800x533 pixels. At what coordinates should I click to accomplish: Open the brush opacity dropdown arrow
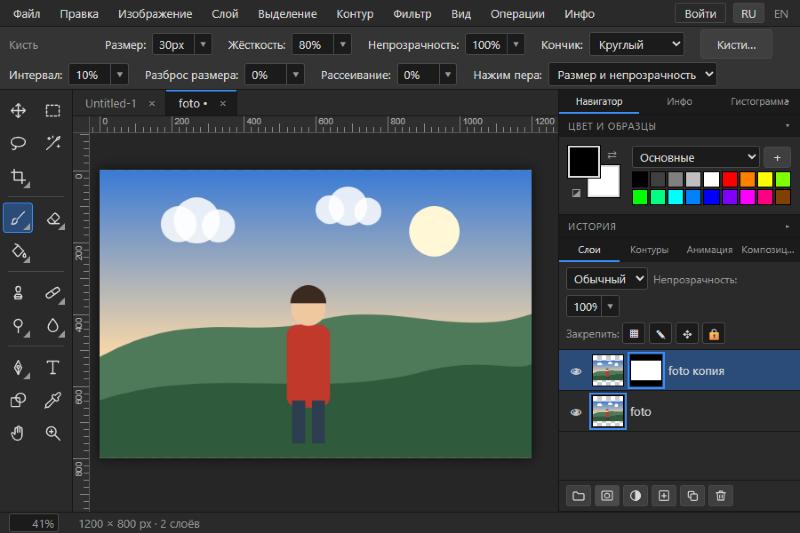point(516,44)
